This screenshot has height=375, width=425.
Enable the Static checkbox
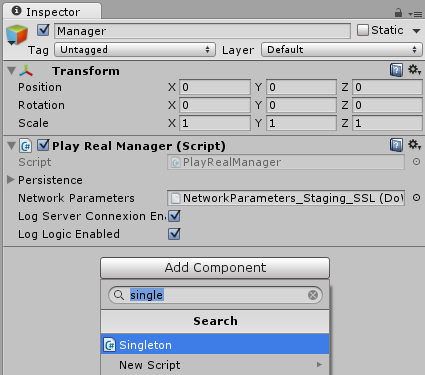point(363,30)
